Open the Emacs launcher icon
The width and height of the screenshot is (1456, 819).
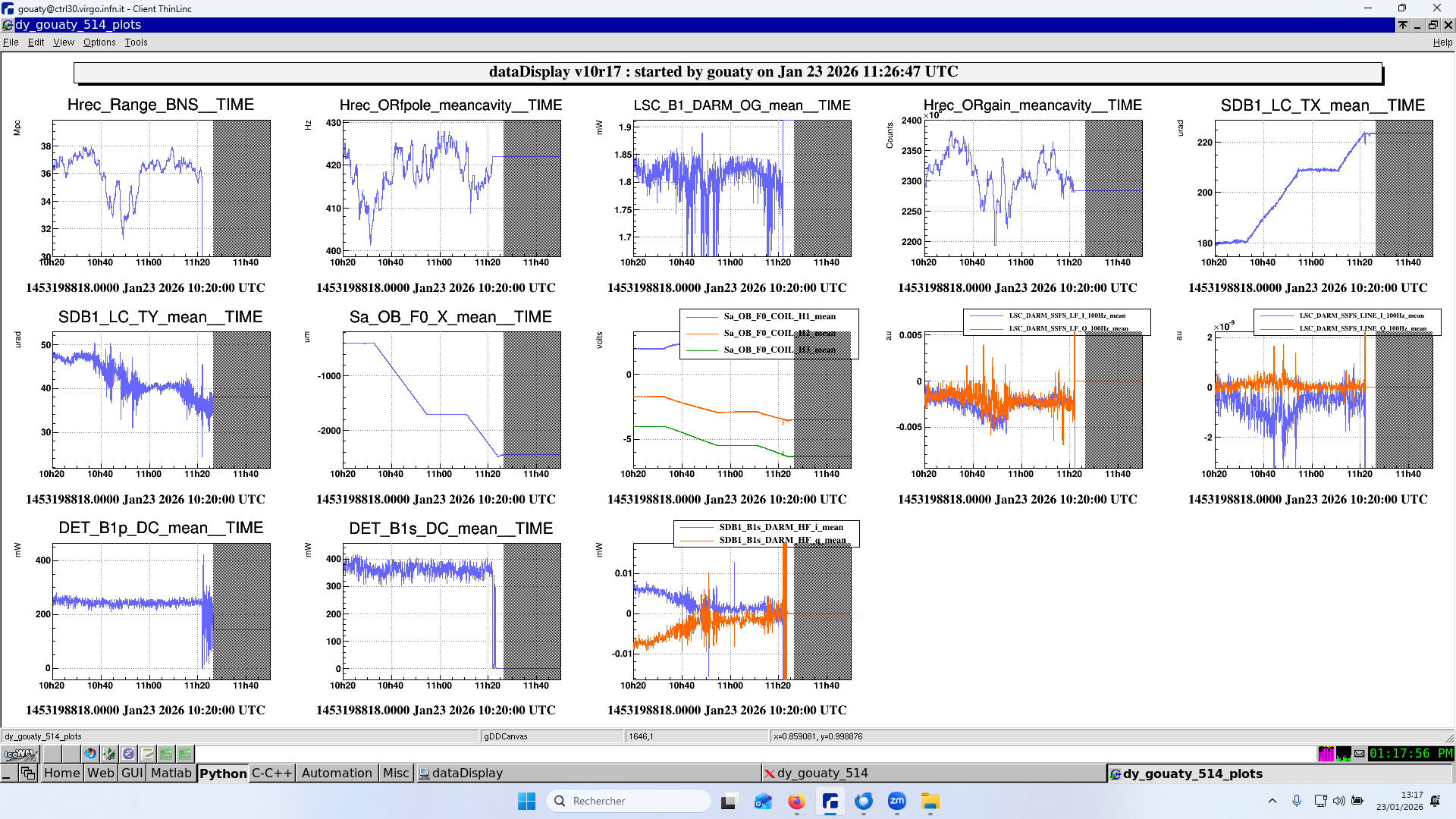[x=128, y=754]
